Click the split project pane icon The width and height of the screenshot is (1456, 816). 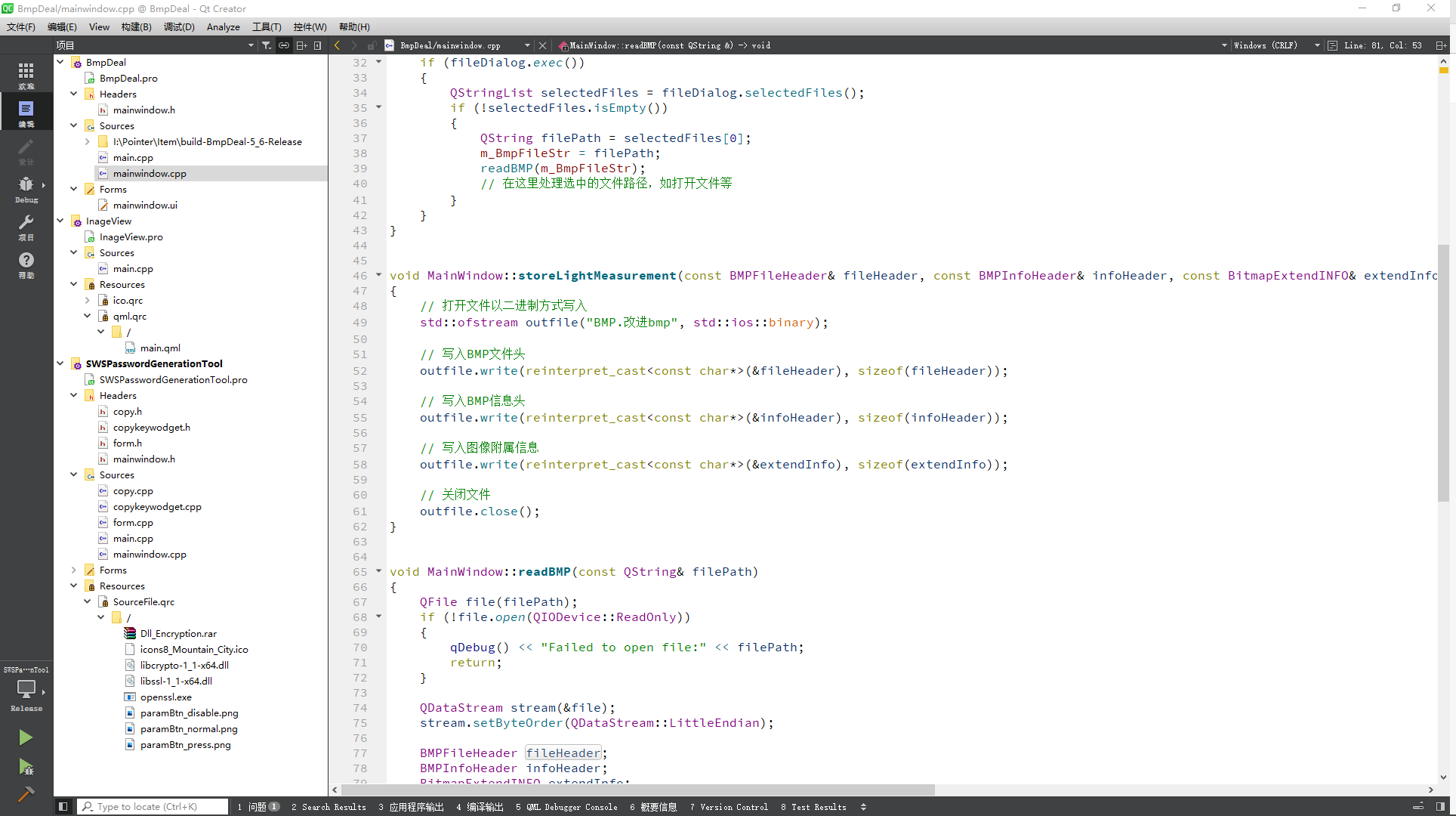(x=301, y=45)
